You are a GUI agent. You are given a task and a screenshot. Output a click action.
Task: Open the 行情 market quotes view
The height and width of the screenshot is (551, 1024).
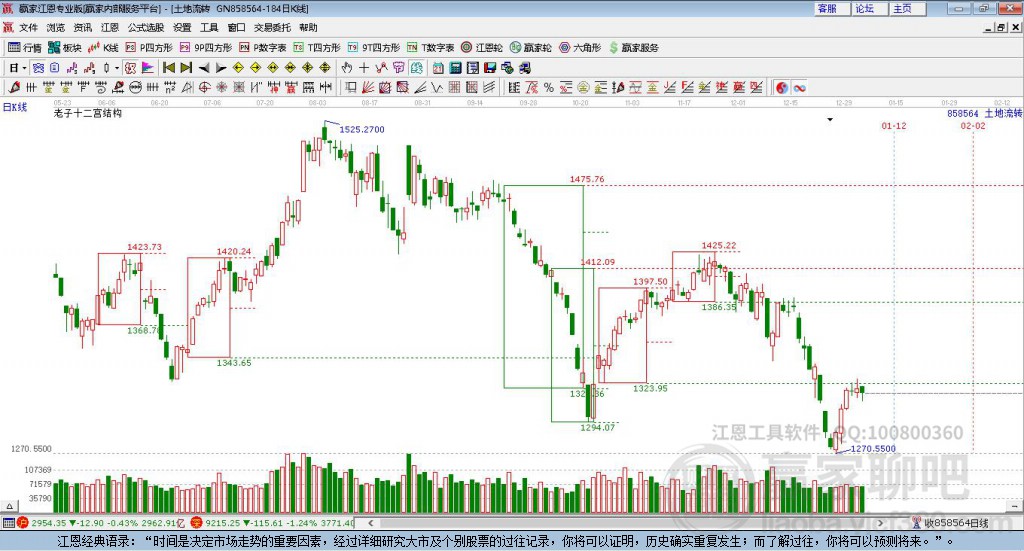coord(24,48)
